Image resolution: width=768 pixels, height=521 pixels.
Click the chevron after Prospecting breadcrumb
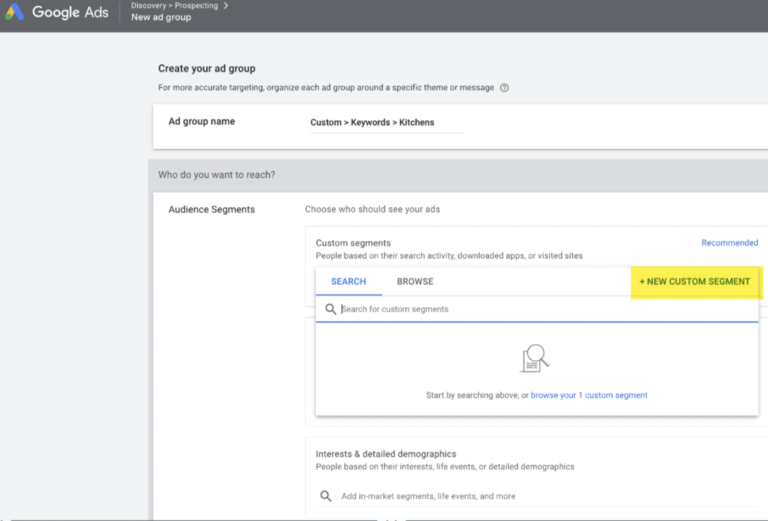tap(226, 6)
